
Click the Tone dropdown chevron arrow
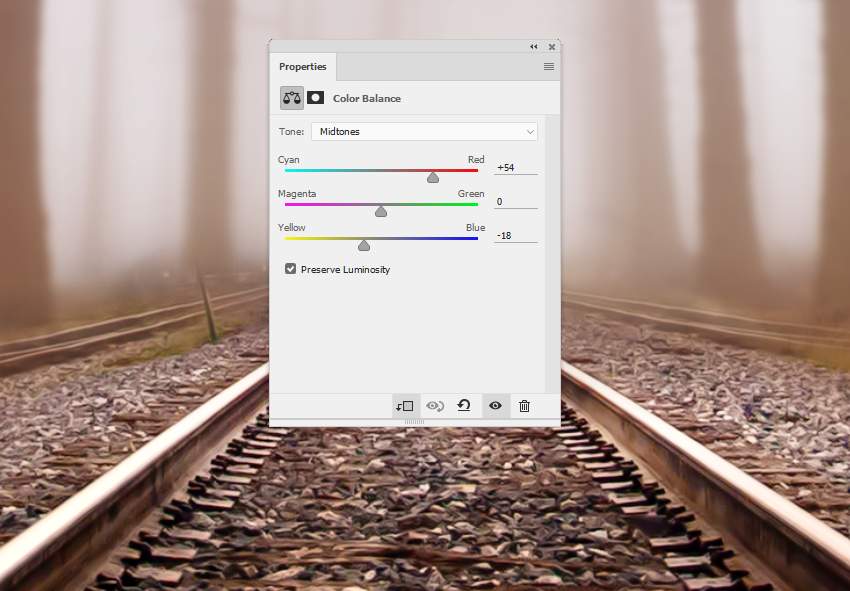pos(529,132)
